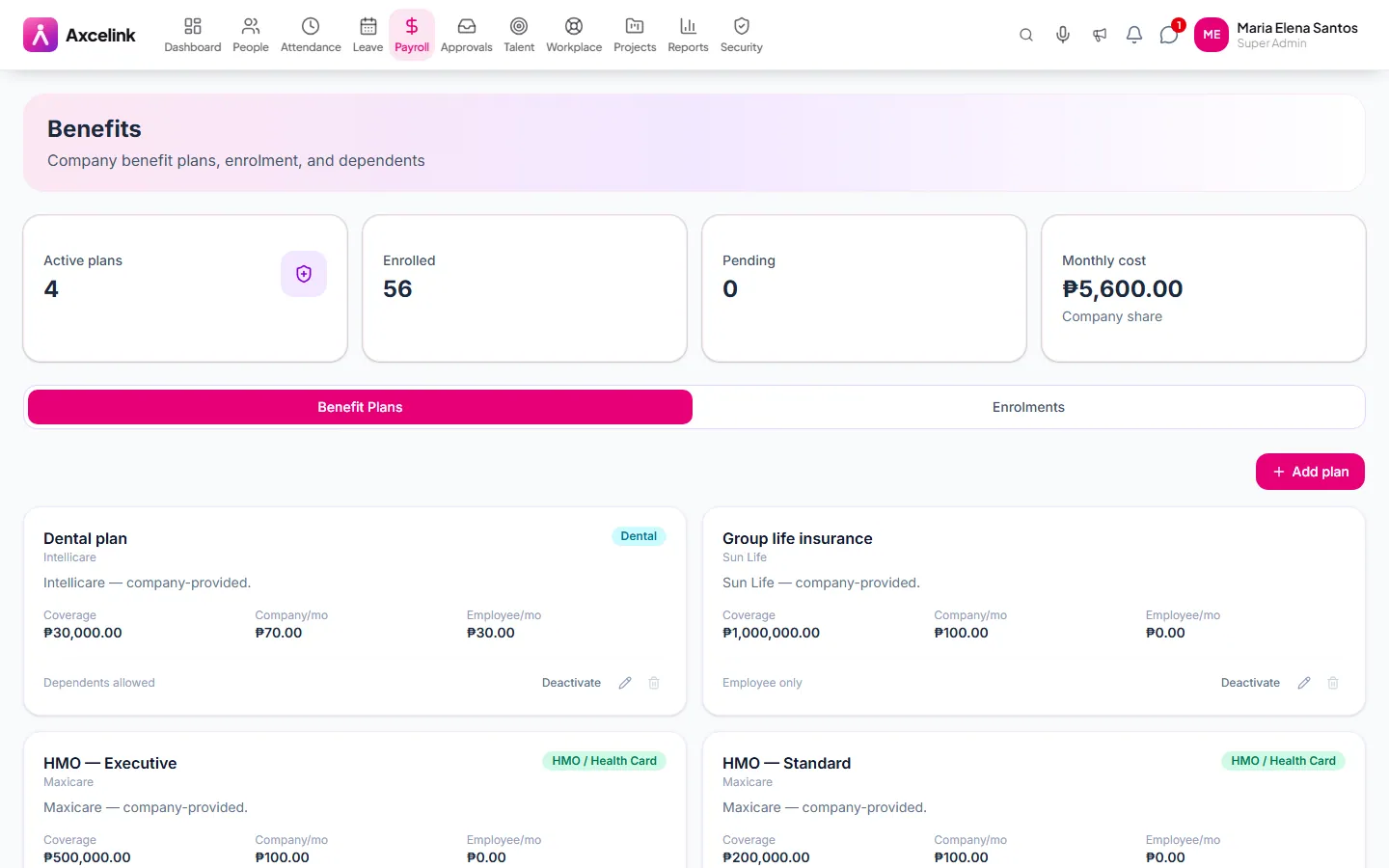Click the ₱70.00 company monthly amount
Image resolution: width=1389 pixels, height=868 pixels.
click(x=279, y=633)
